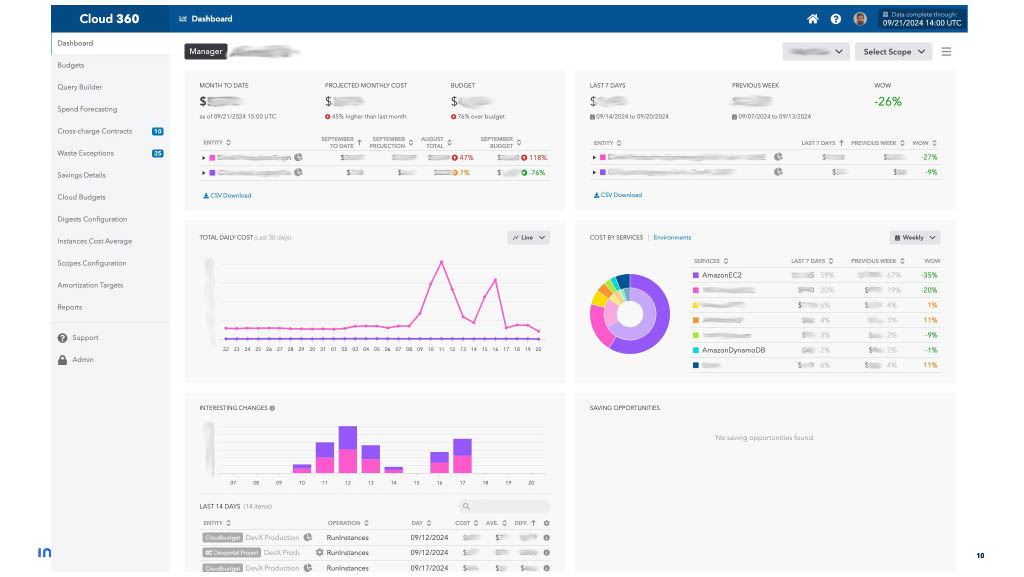The width and height of the screenshot is (1024, 577).
Task: Download CSV for Last 7 Days table
Action: pyautogui.click(x=617, y=195)
